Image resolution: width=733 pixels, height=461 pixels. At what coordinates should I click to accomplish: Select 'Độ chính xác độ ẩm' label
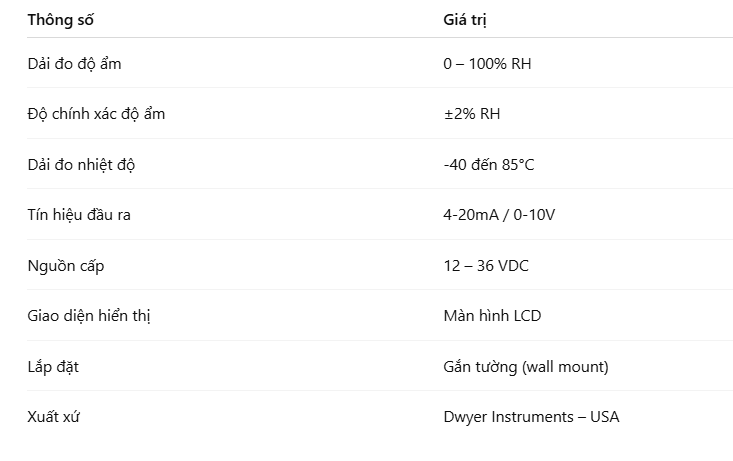96,114
